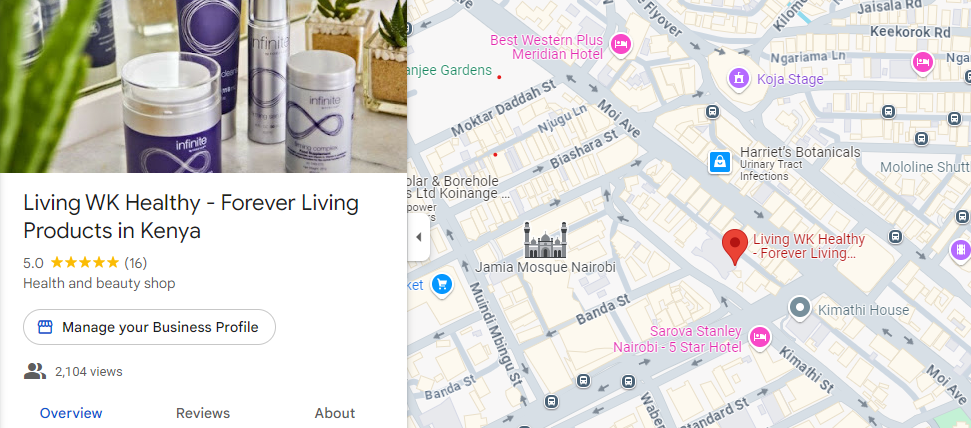Select the Jamia Mosque Nairobi landmark icon
This screenshot has height=428, width=971.
click(x=546, y=240)
